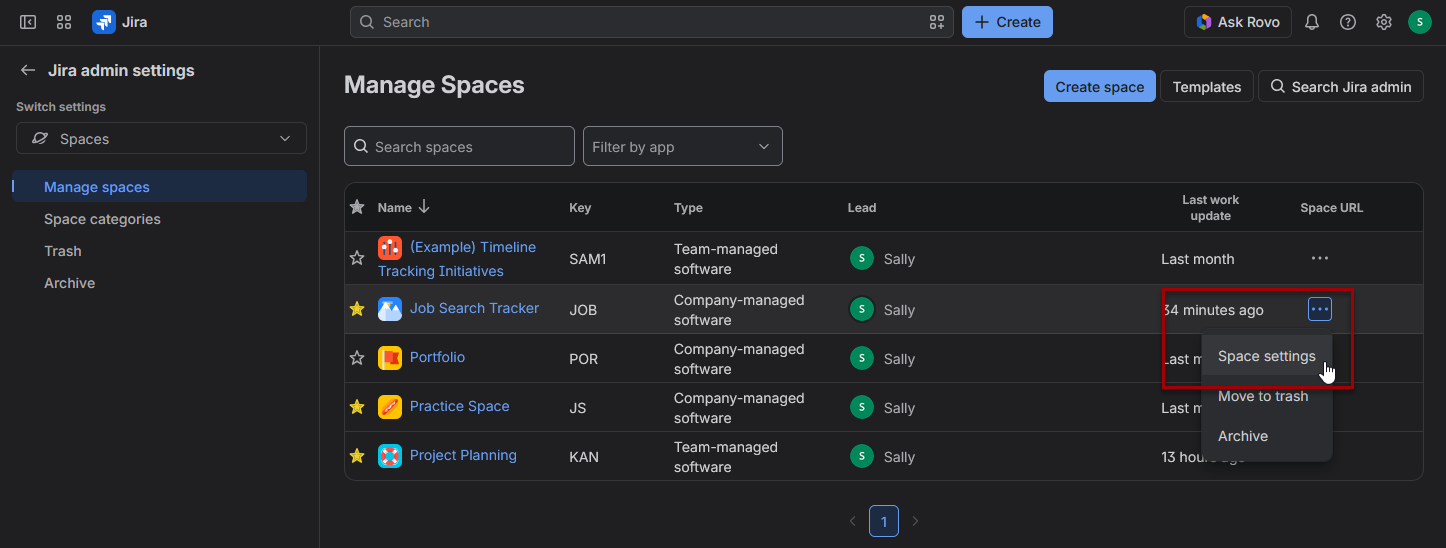Open notifications bell icon

(x=1312, y=22)
